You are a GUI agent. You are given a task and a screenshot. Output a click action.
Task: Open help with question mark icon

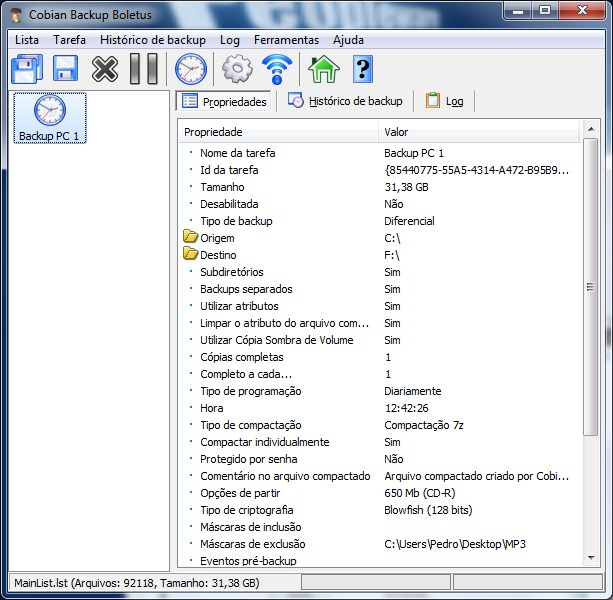(x=363, y=69)
